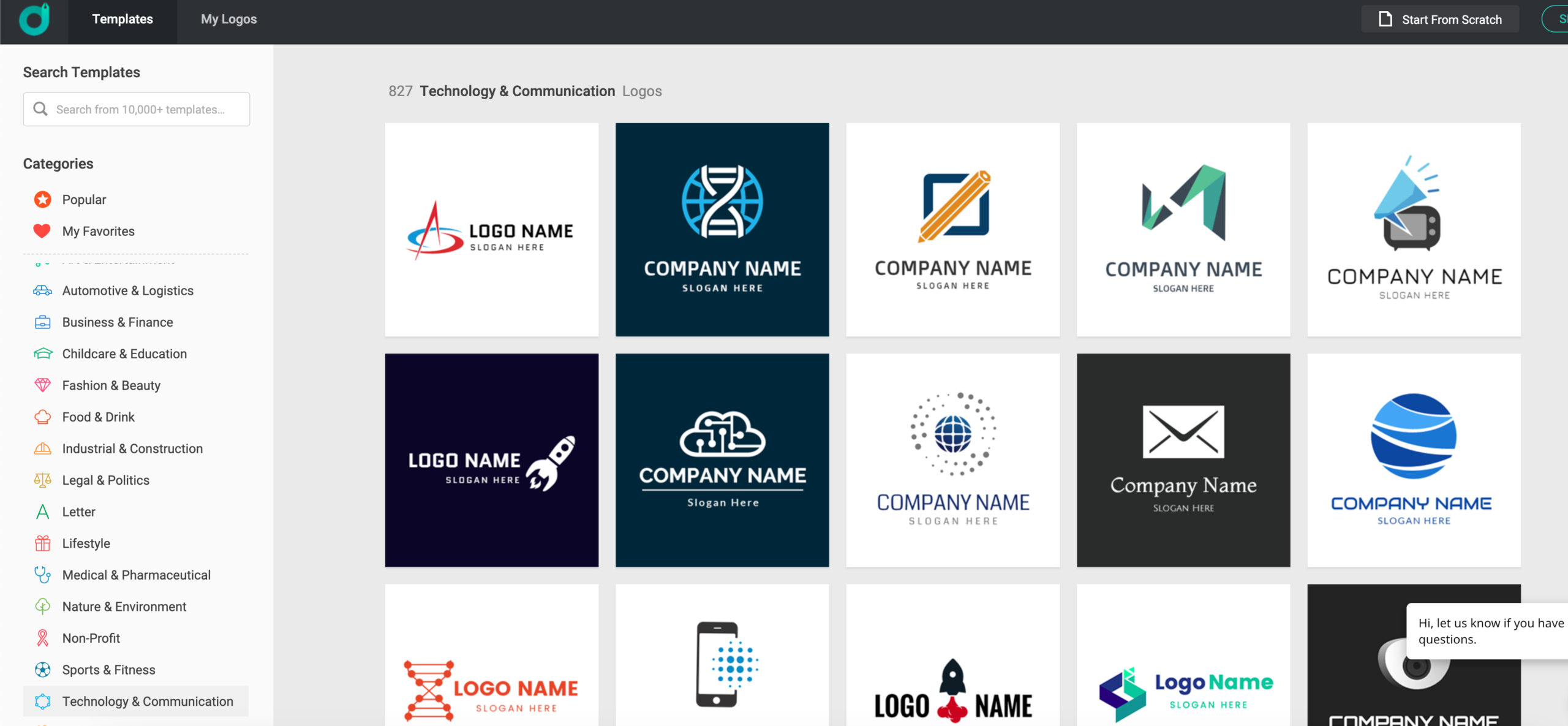Click the Automotive & Logistics car icon
This screenshot has height=726, width=1568.
[x=42, y=290]
